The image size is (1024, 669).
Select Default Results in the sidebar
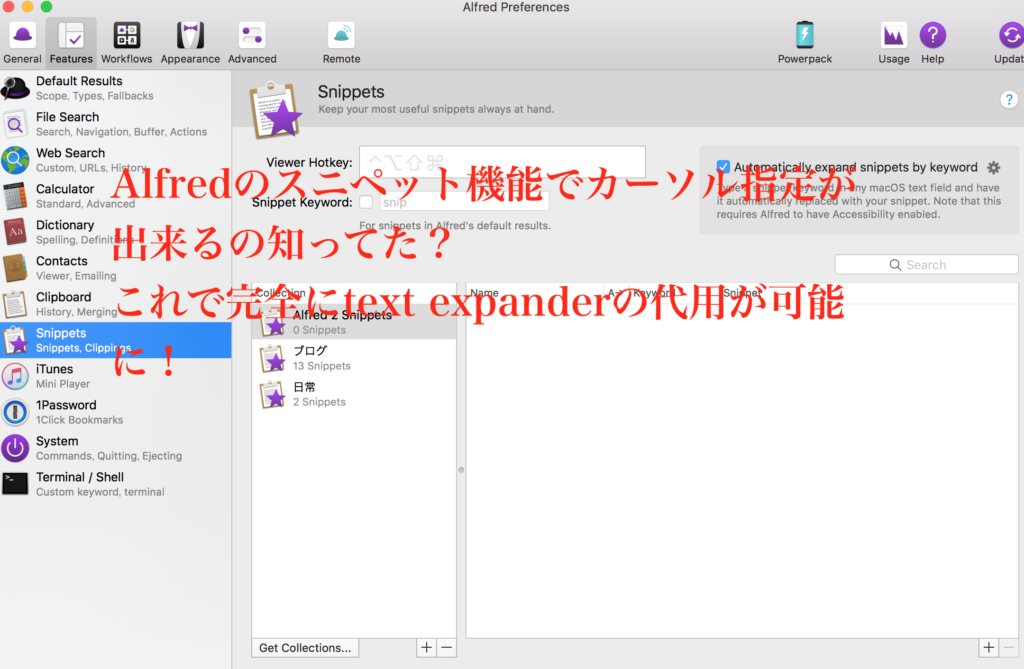point(116,88)
